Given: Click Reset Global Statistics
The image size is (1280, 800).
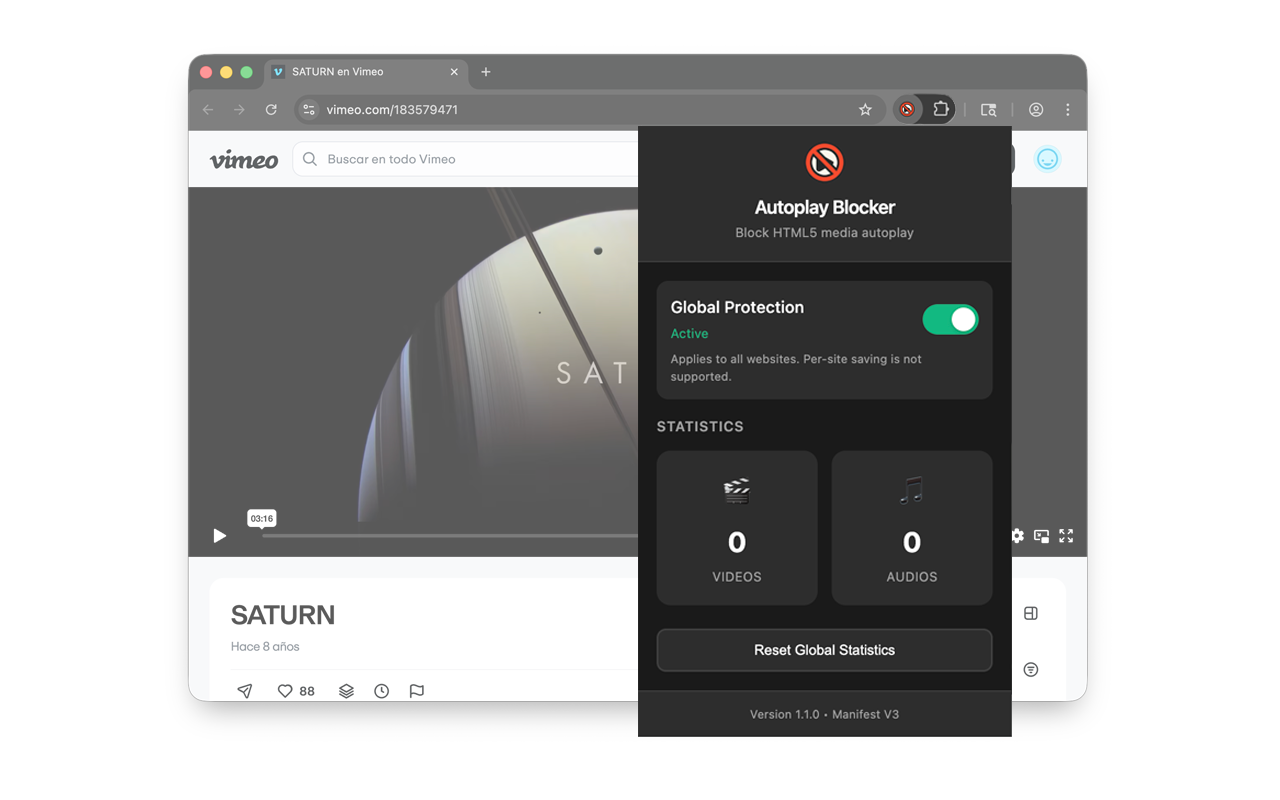Looking at the screenshot, I should (824, 650).
